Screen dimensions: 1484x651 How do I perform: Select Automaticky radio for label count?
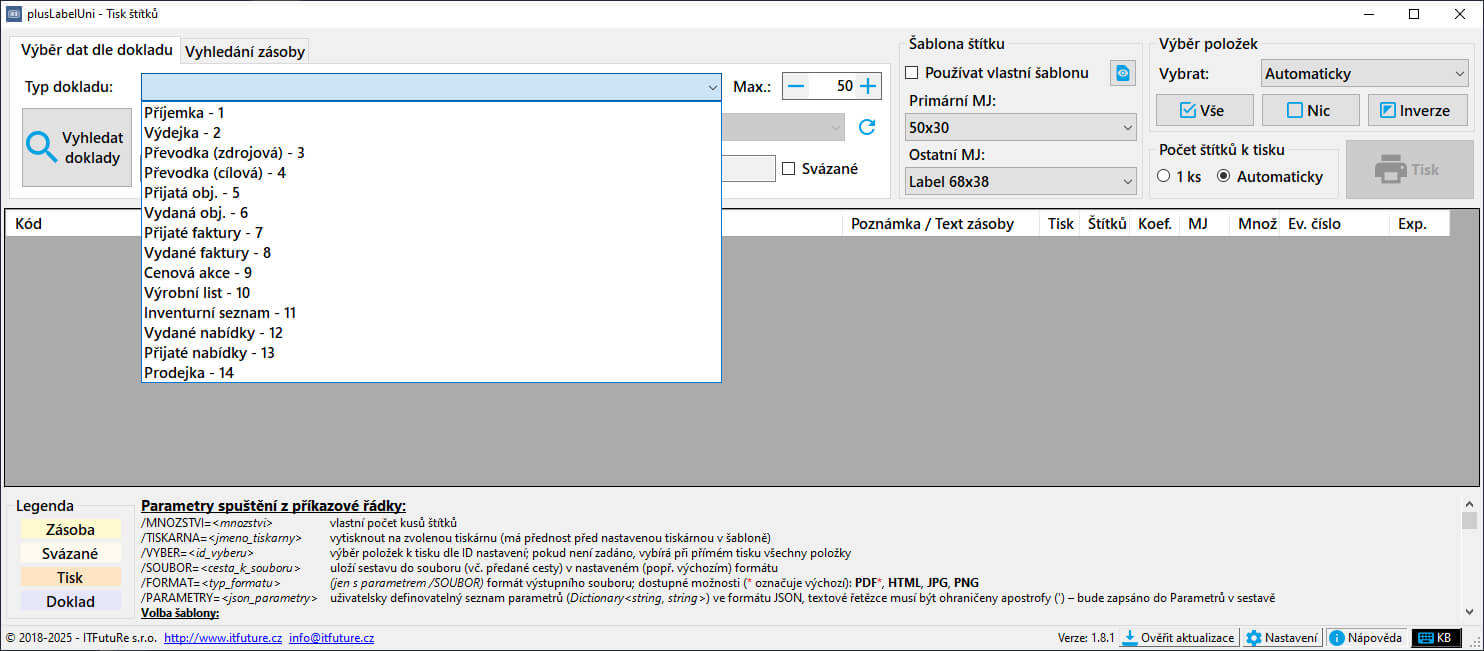[x=1224, y=177]
